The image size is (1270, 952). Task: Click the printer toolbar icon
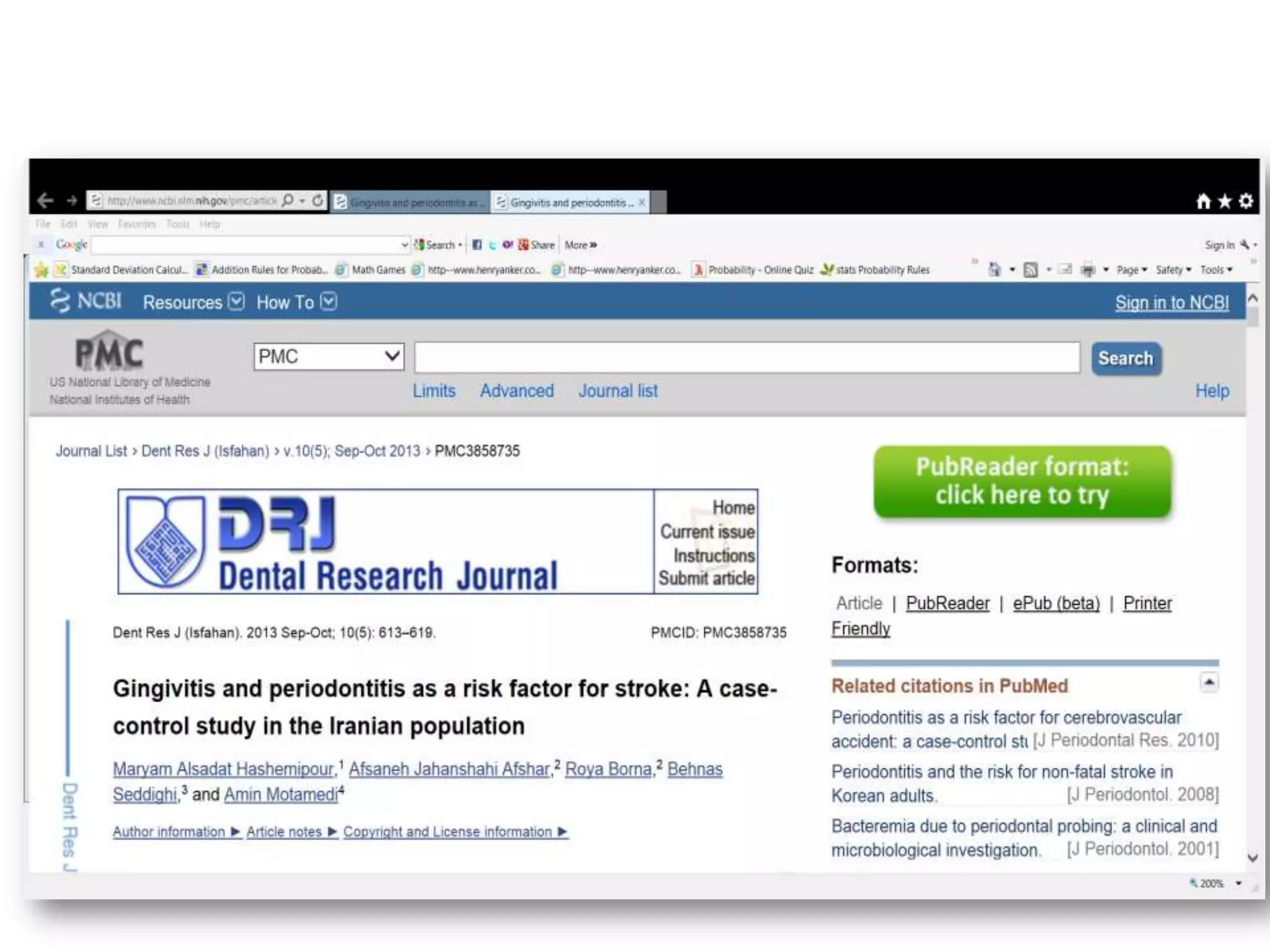[x=1088, y=270]
